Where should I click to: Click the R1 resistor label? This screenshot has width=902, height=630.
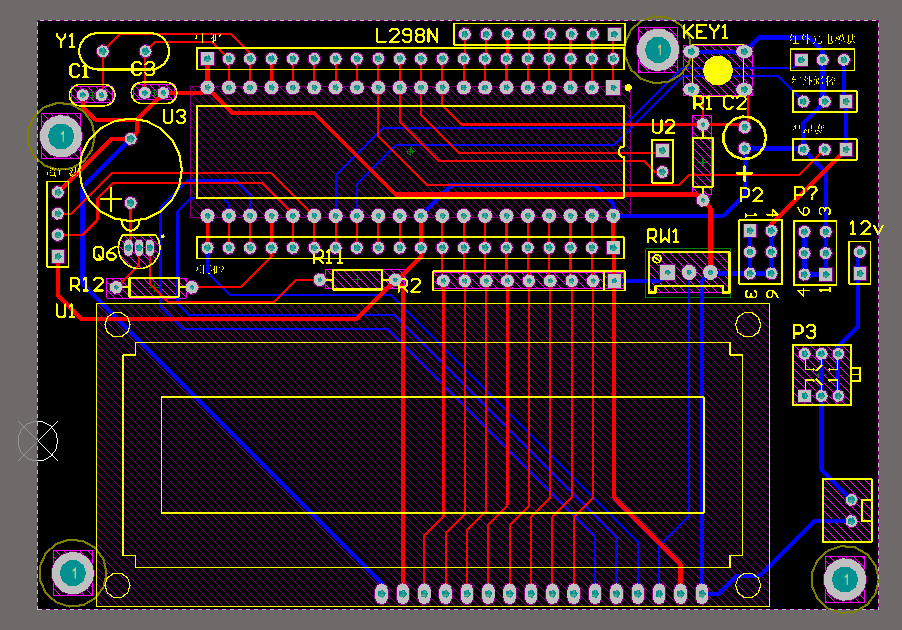pyautogui.click(x=702, y=104)
